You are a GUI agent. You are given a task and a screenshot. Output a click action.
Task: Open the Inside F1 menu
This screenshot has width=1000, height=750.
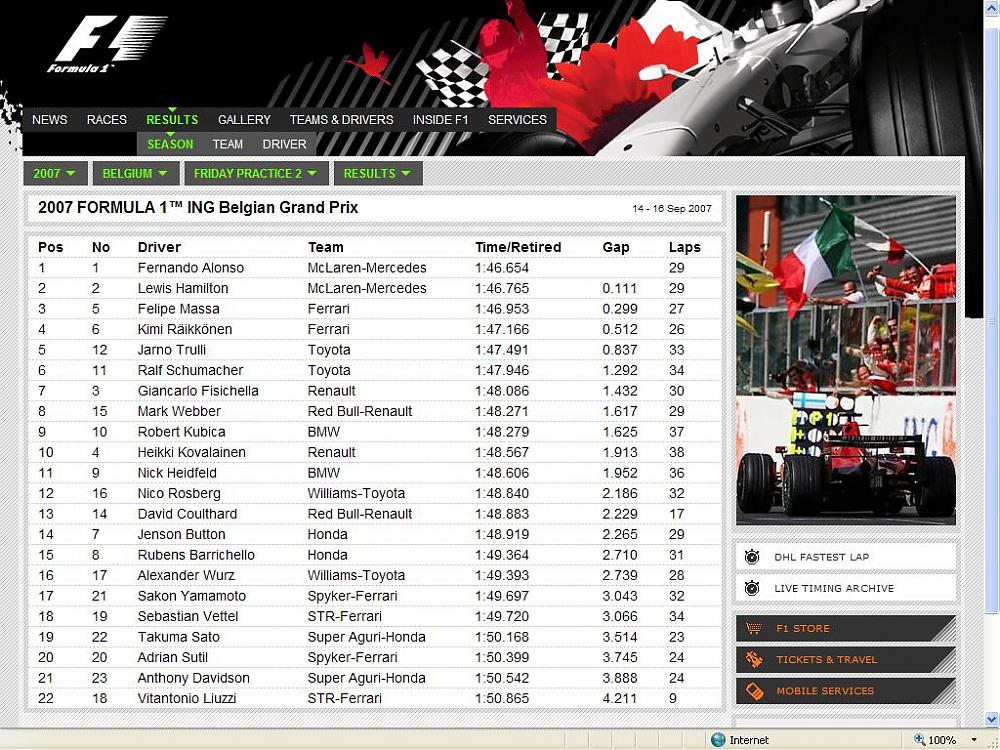click(x=440, y=120)
